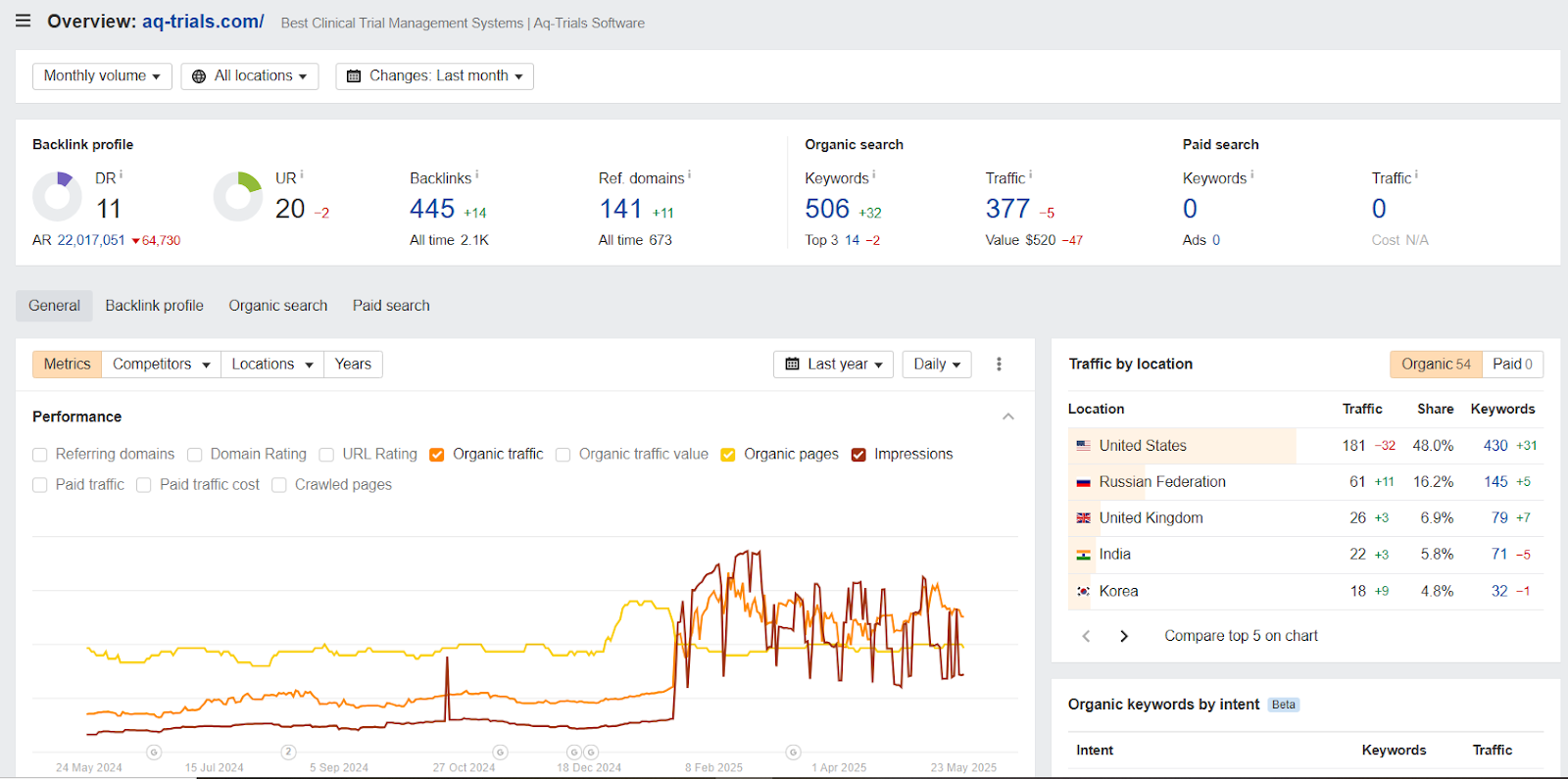Switch to the Backlink profile tab
The height and width of the screenshot is (779, 1568).
click(x=155, y=306)
